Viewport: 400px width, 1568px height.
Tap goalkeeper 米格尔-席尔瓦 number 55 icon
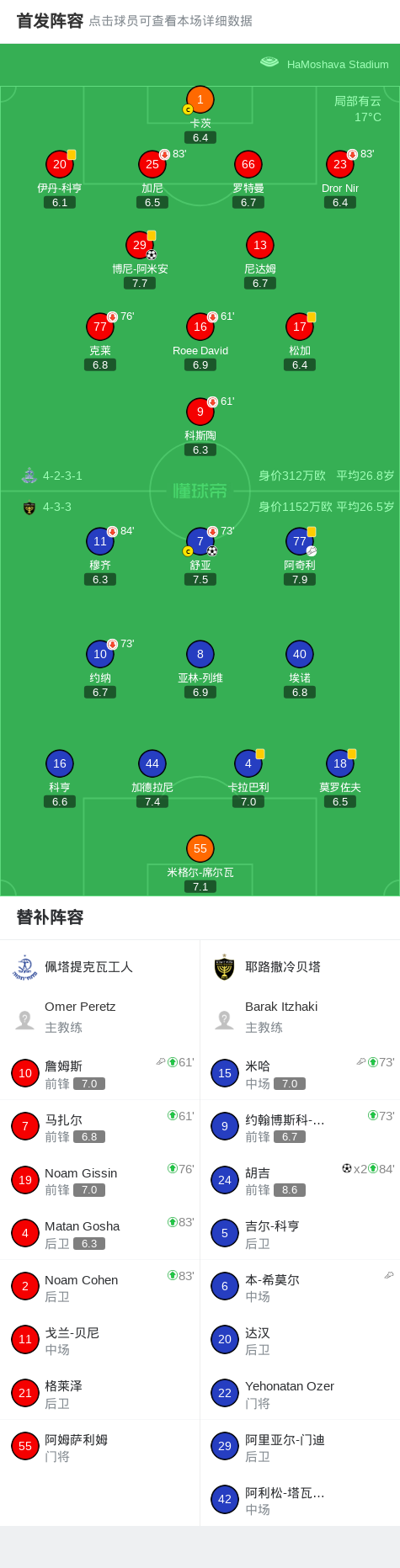[200, 848]
